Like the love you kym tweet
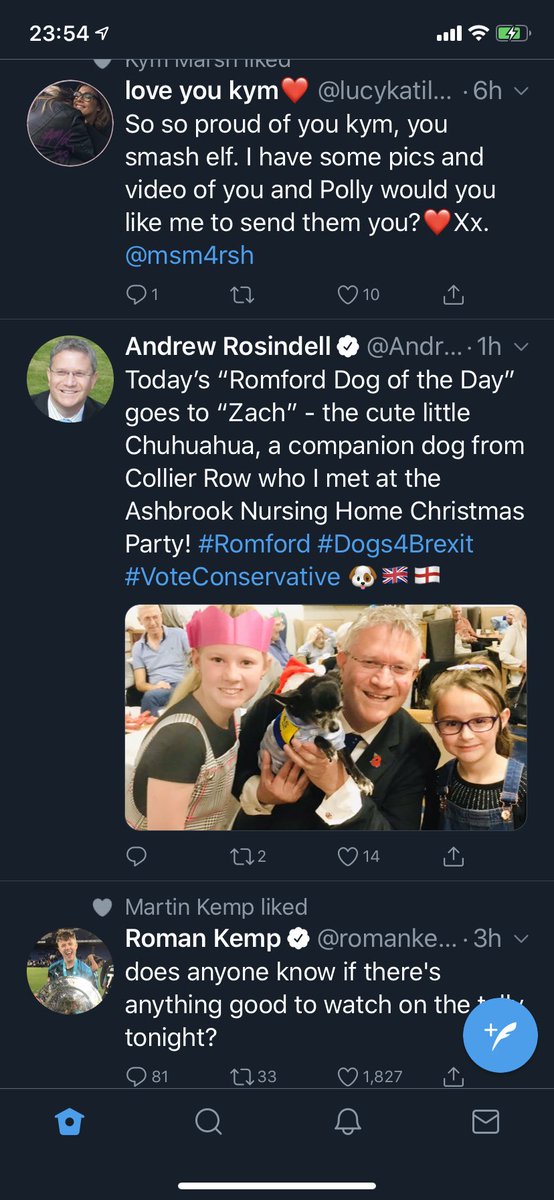The height and width of the screenshot is (1200, 554). [358, 295]
